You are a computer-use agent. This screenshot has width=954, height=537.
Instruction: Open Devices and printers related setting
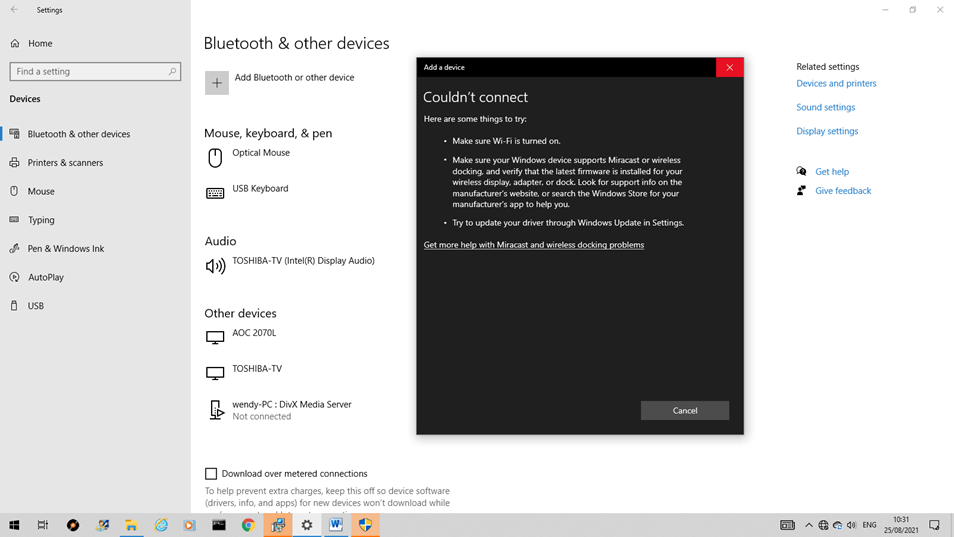pos(836,83)
